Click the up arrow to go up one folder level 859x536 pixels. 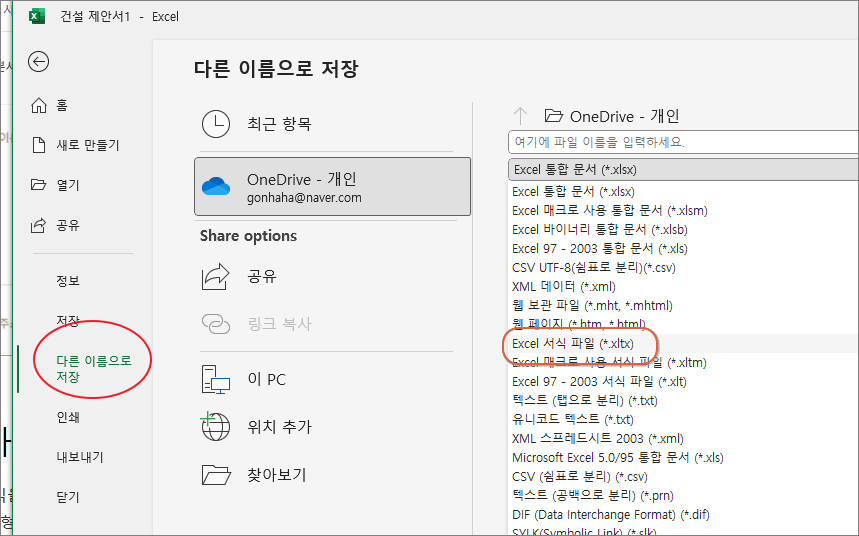point(520,116)
